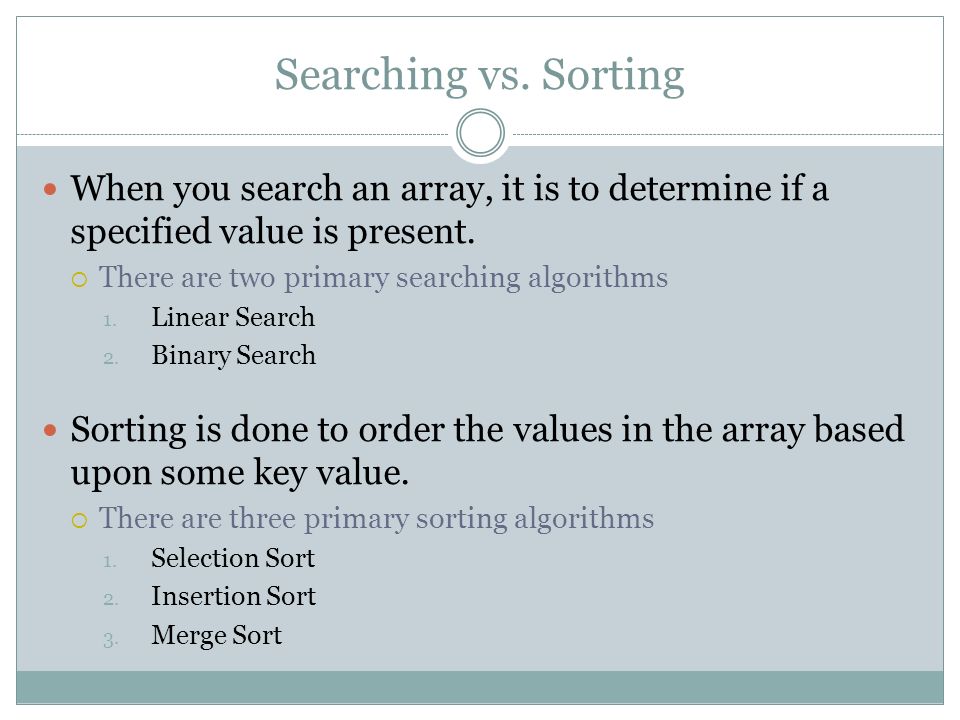Select the Linear Search list item
The height and width of the screenshot is (720, 960).
pos(233,317)
